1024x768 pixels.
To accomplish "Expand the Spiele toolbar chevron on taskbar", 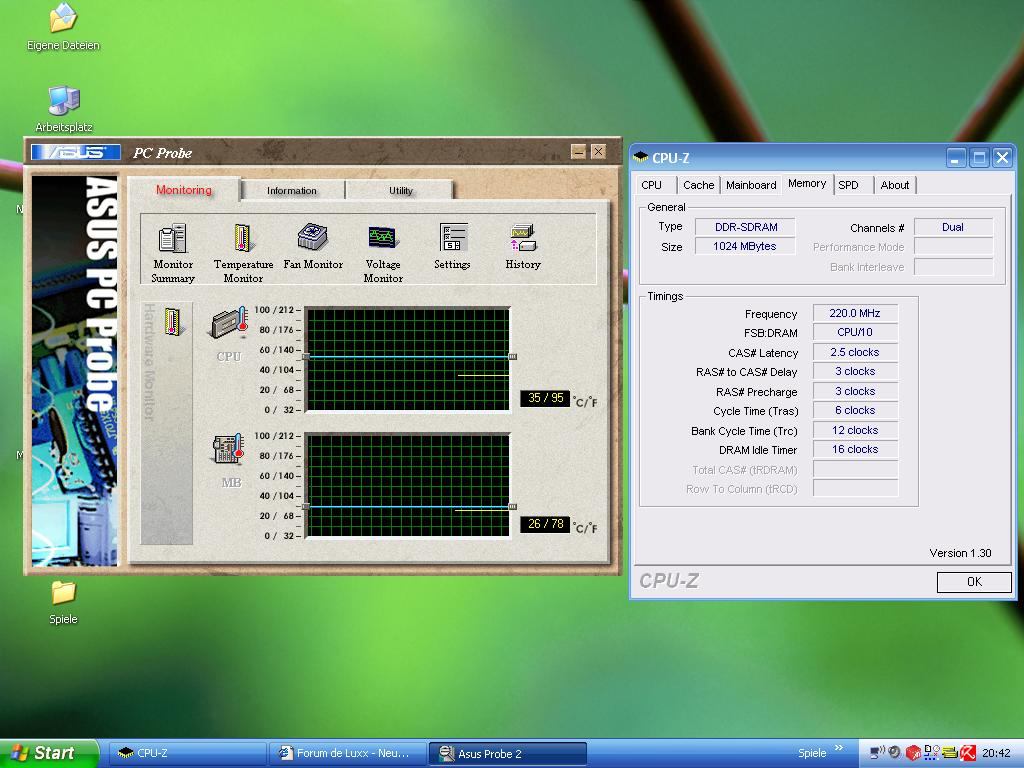I will (x=839, y=748).
